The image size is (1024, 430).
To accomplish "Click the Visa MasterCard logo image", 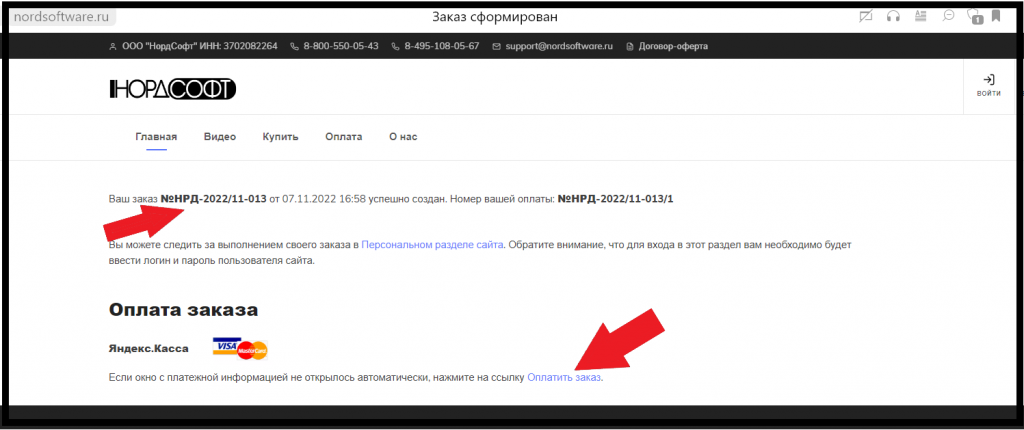I will [x=240, y=349].
